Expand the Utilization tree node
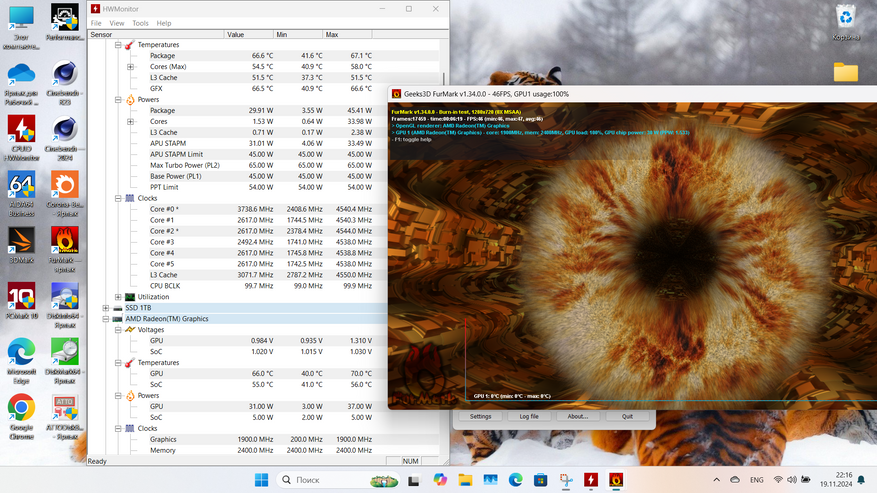Screen dimensions: 877x493 point(118,297)
